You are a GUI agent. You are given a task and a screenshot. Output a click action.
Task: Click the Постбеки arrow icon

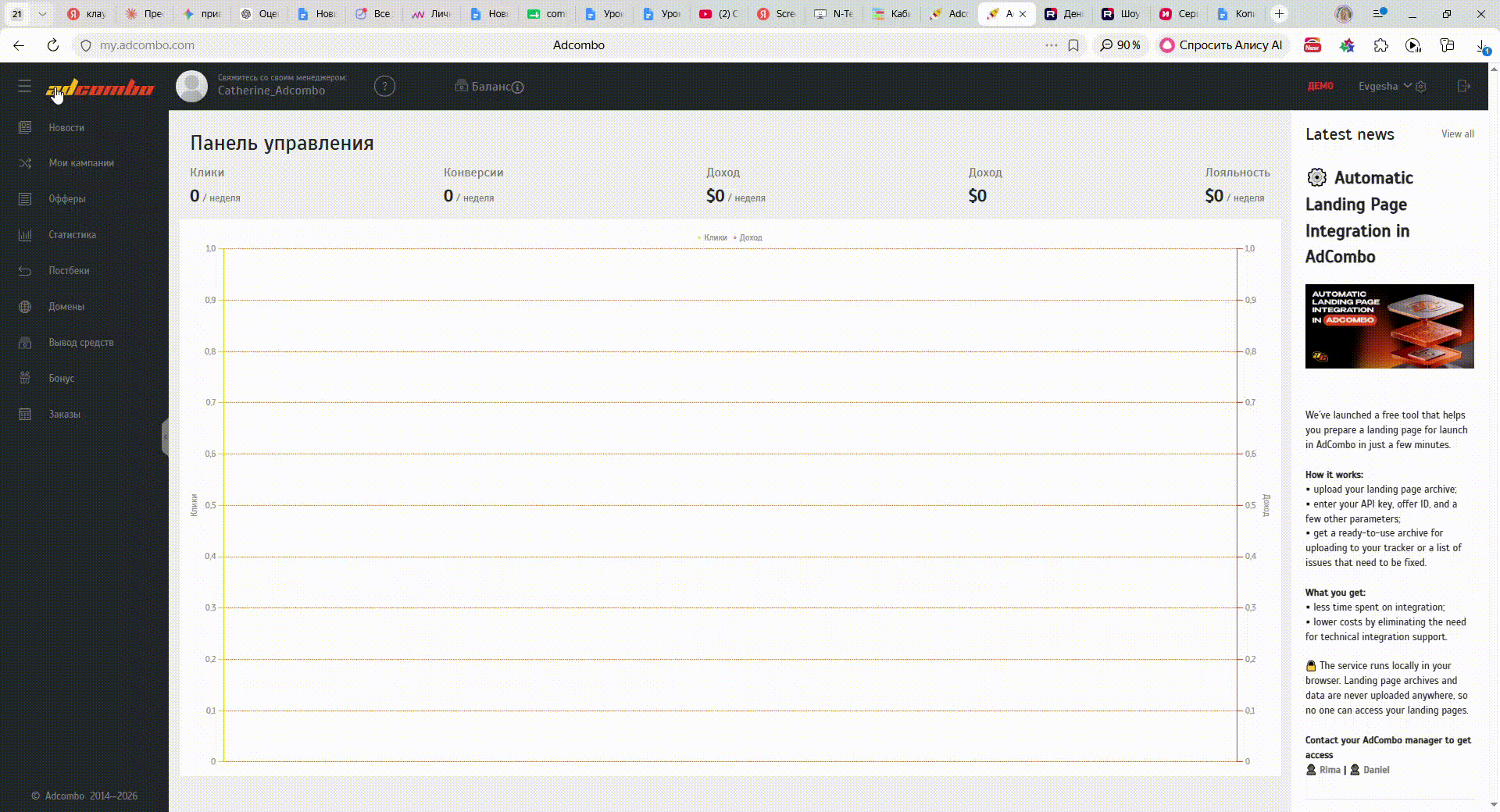(25, 271)
